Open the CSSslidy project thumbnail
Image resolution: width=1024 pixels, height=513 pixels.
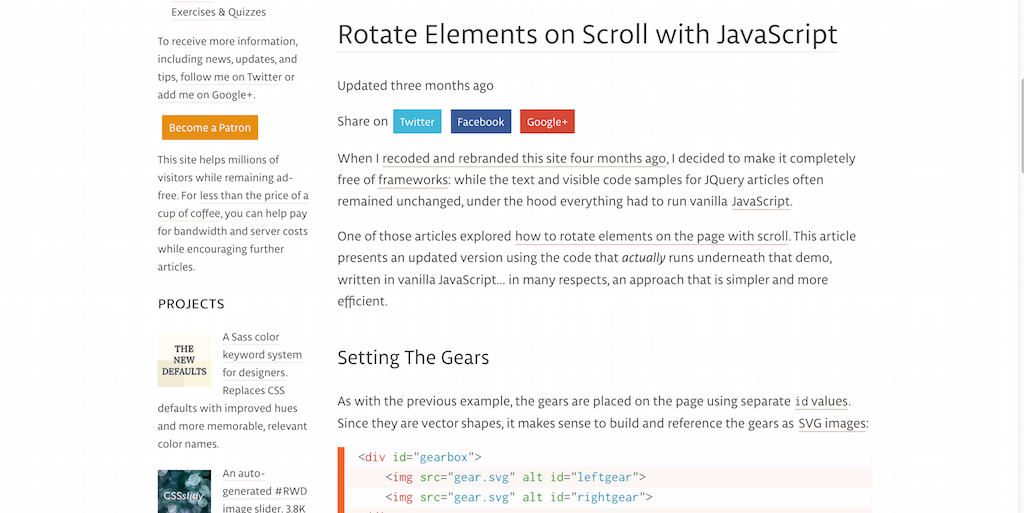pyautogui.click(x=184, y=491)
